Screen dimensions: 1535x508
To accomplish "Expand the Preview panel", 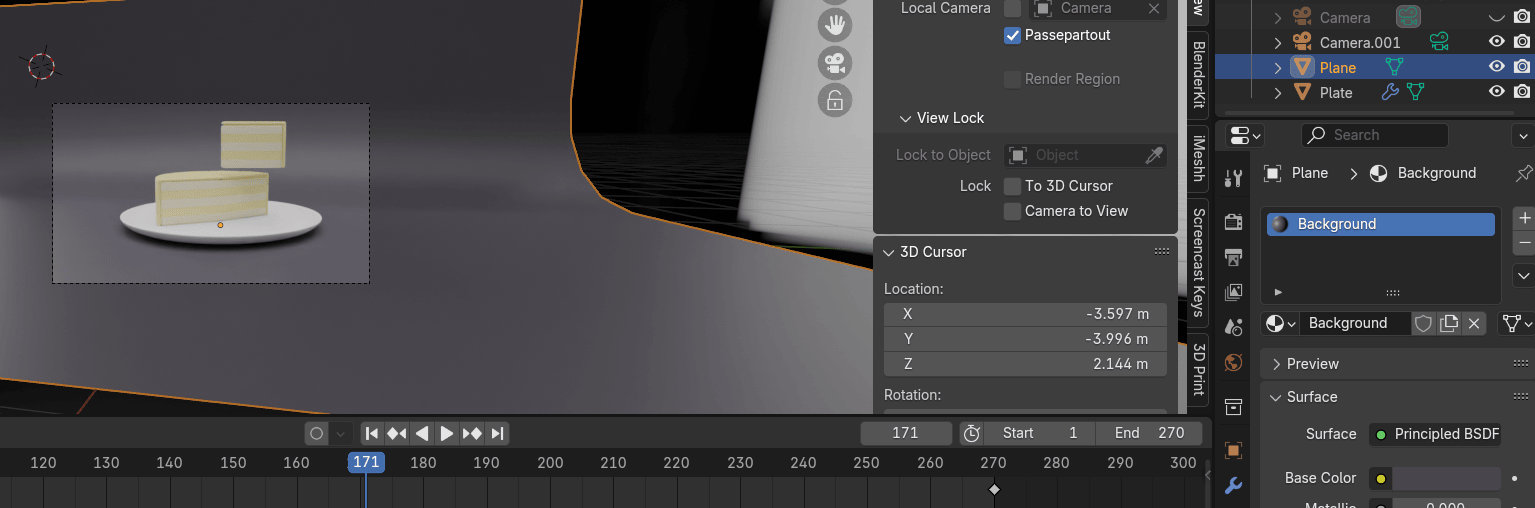I will [x=1277, y=364].
